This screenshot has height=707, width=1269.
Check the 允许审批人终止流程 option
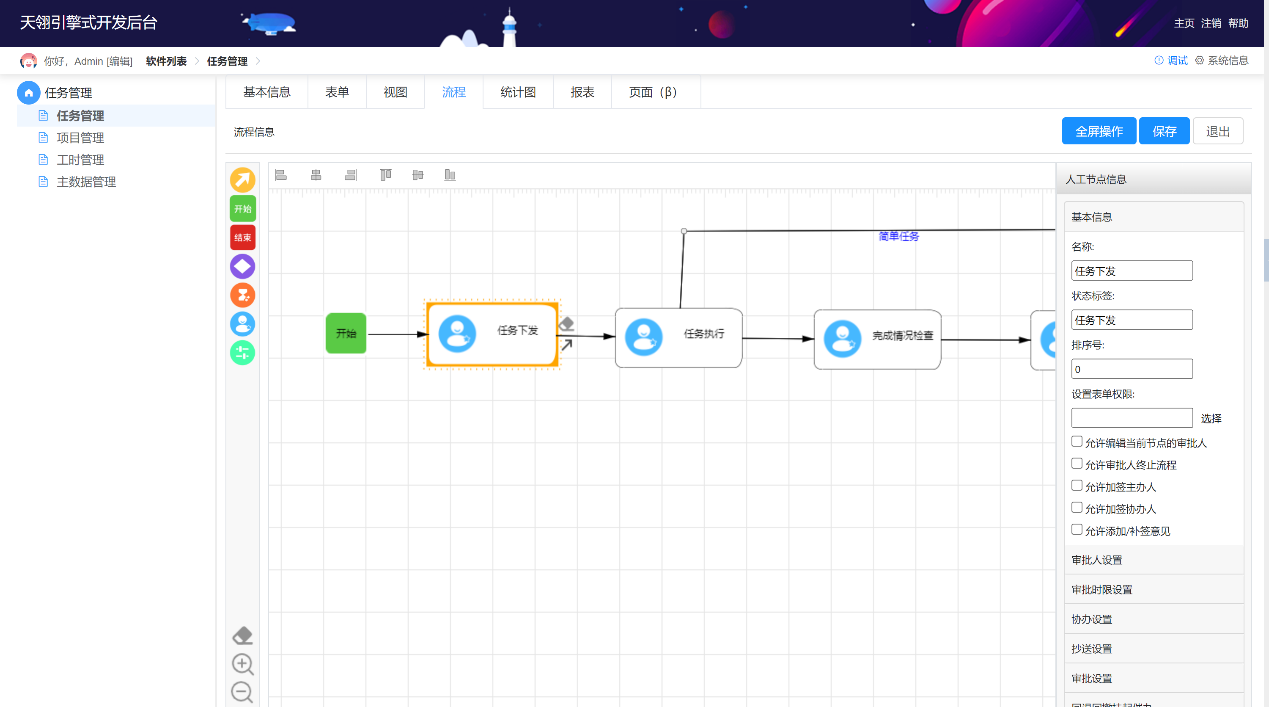[1077, 464]
